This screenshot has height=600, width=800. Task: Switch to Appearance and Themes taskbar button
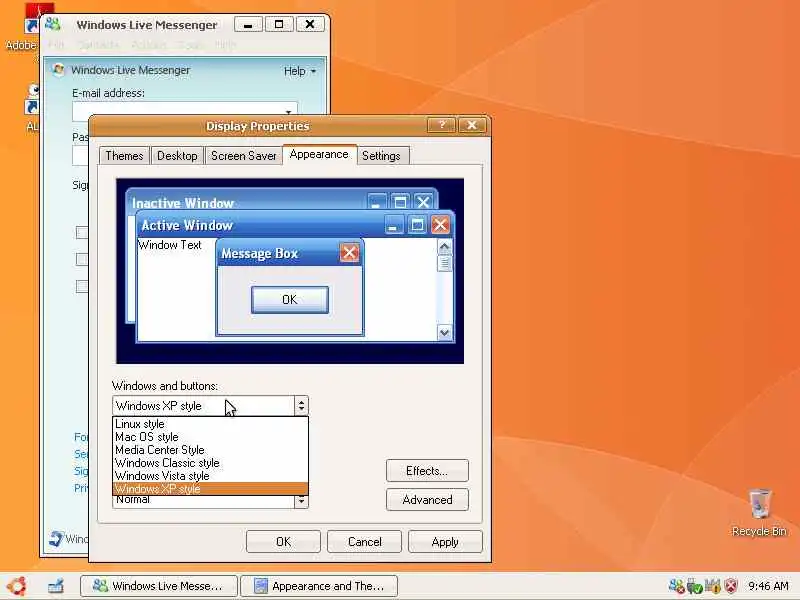point(319,586)
